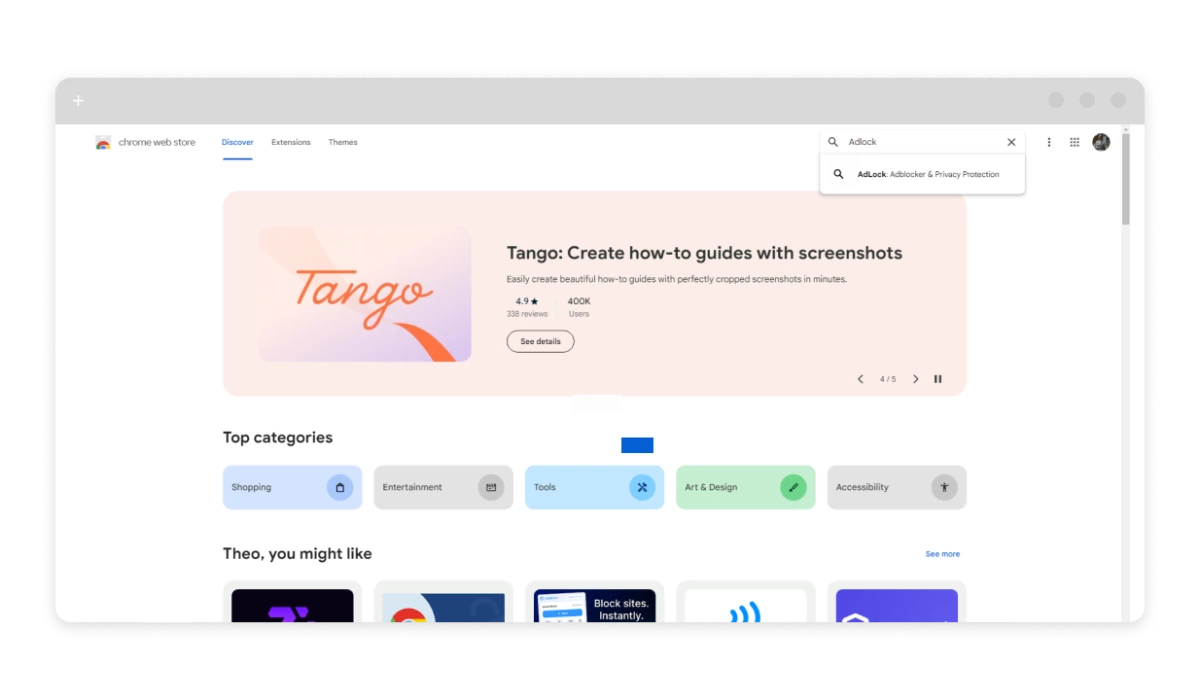Click the 'Theo, you might like' heading
This screenshot has height=700, width=1200.
(x=297, y=554)
